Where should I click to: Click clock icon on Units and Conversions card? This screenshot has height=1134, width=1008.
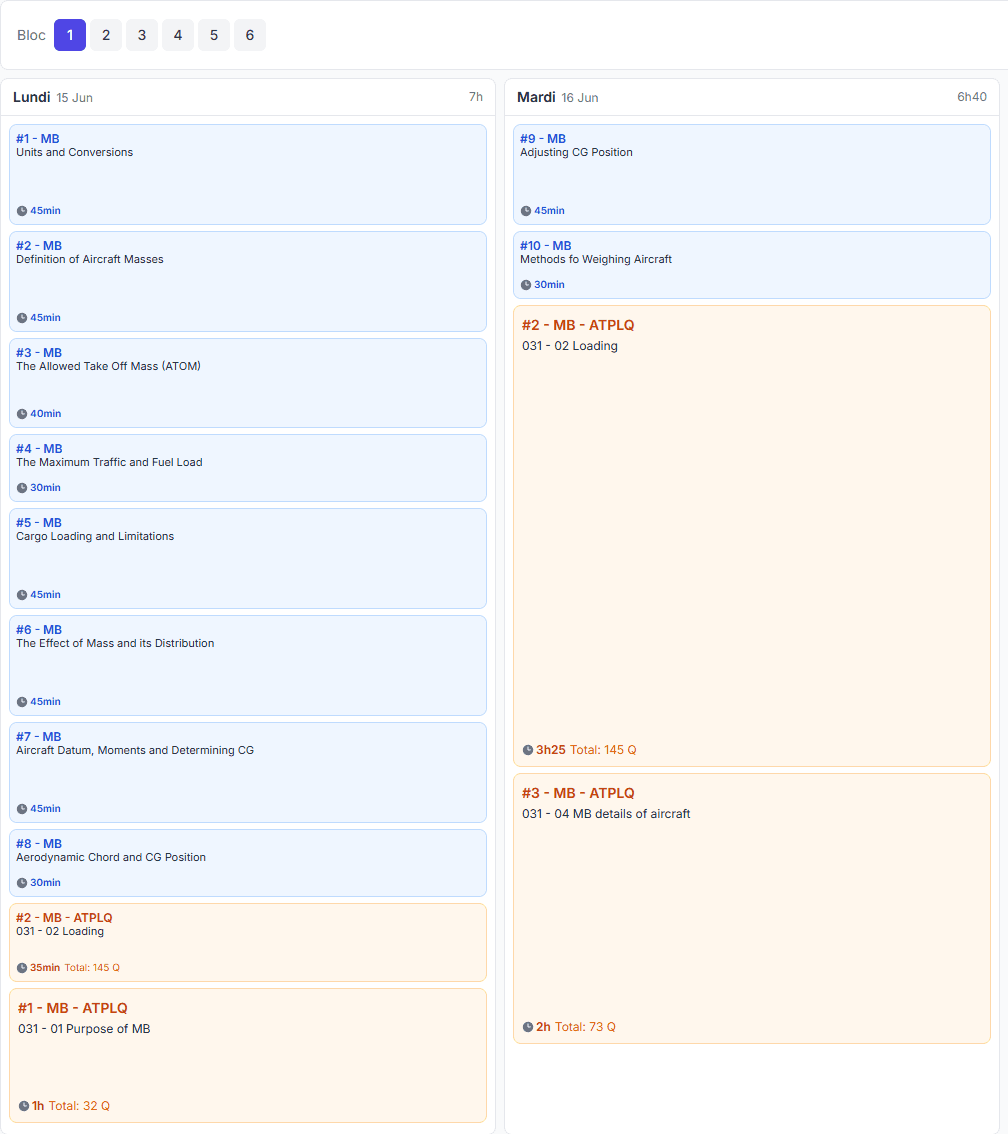22,211
